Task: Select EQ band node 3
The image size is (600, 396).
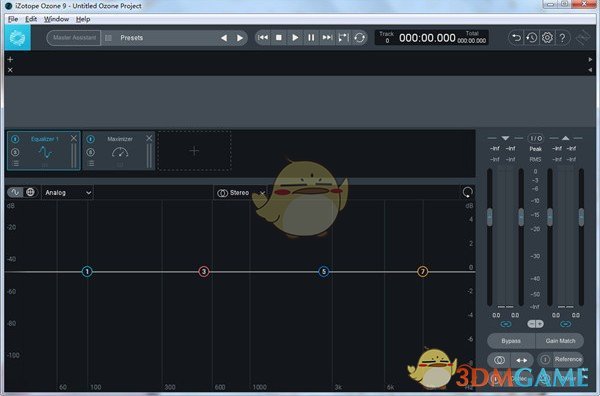Action: point(204,272)
